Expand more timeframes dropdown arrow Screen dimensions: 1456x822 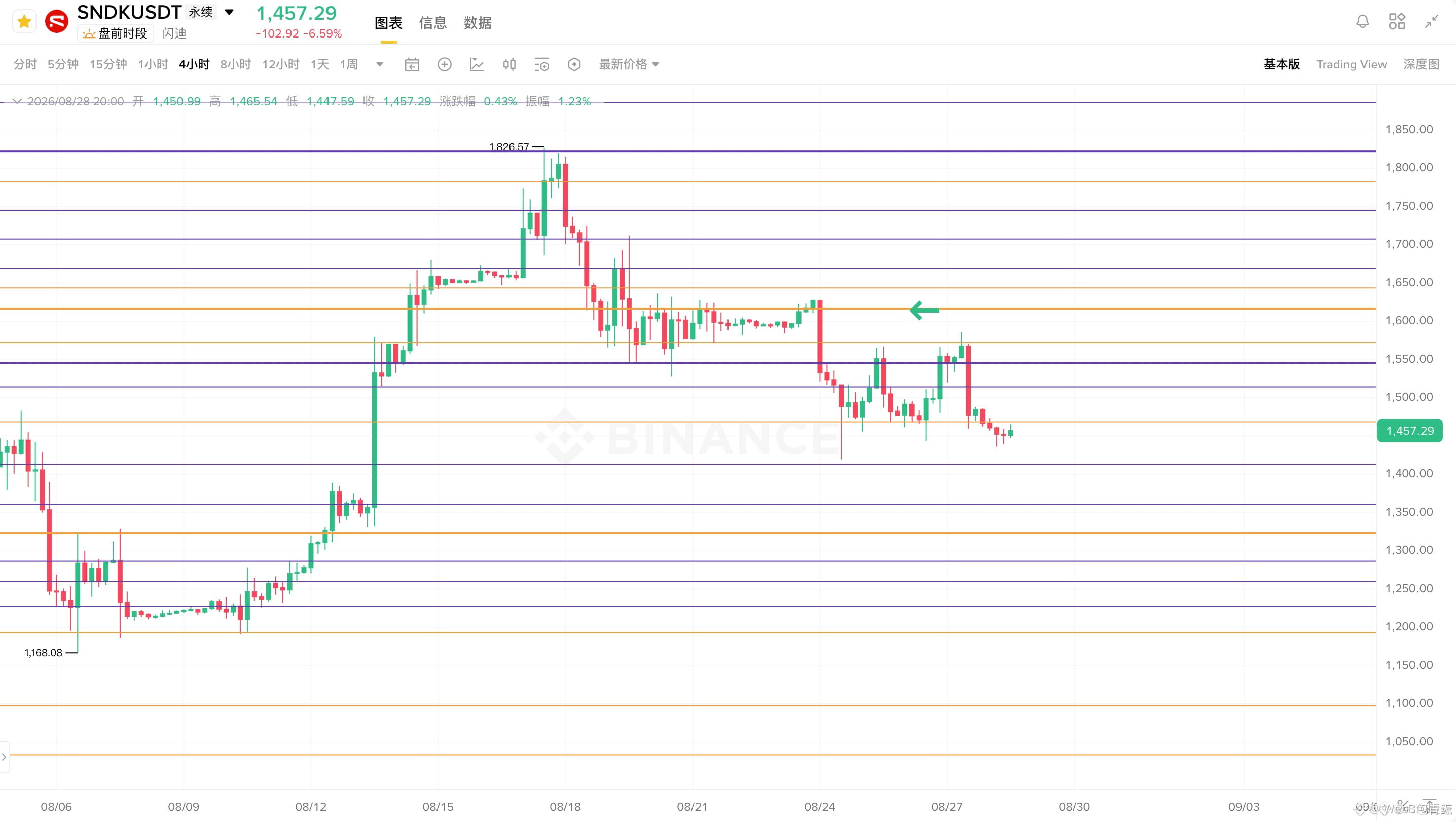pos(380,64)
